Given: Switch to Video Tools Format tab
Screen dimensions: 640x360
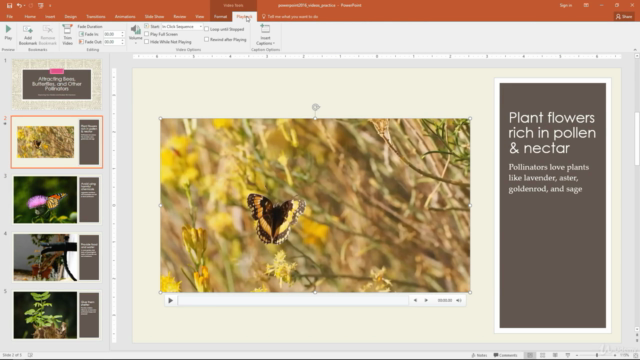Looking at the screenshot, I should pyautogui.click(x=220, y=17).
